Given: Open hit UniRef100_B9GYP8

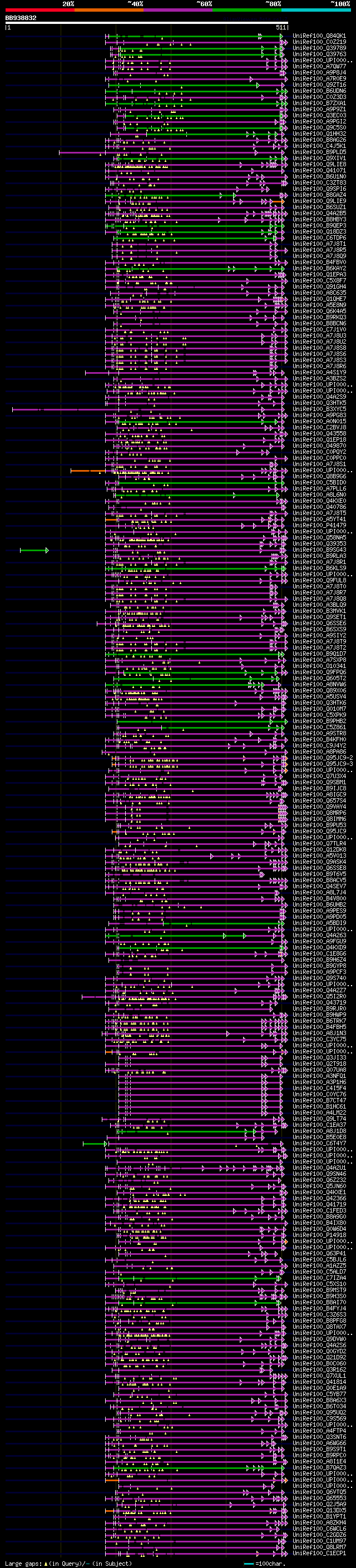Looking at the screenshot, I should (319, 966).
